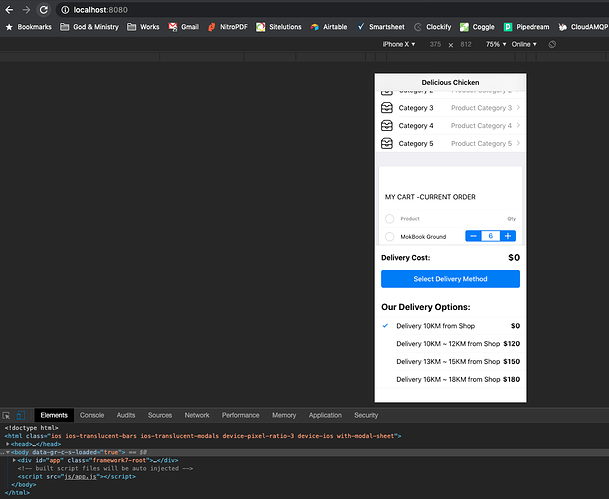Click the site info icon by localhost
Viewport: 609px width, 499px height.
pos(65,10)
